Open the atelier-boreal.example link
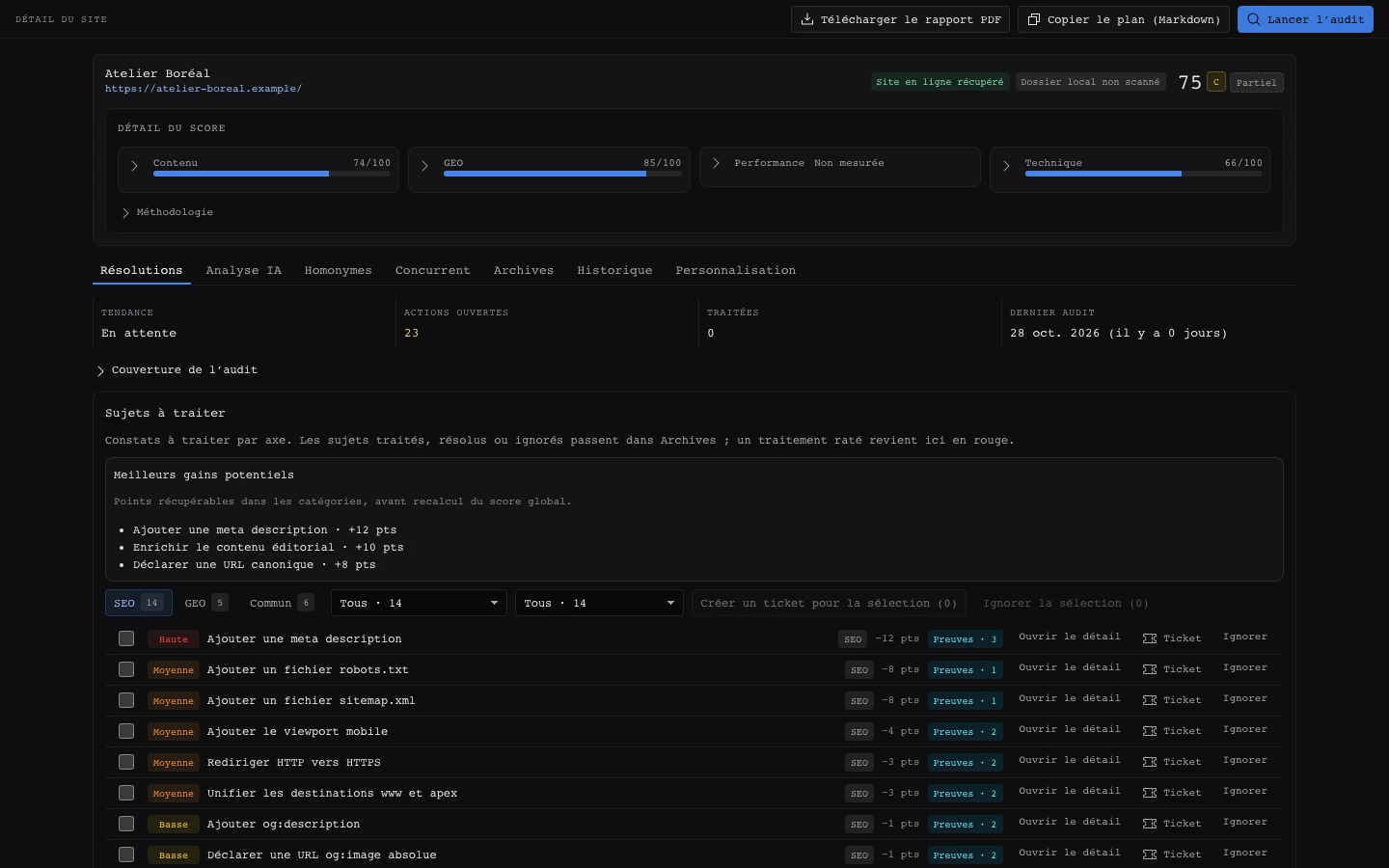The height and width of the screenshot is (868, 1389). (x=204, y=89)
